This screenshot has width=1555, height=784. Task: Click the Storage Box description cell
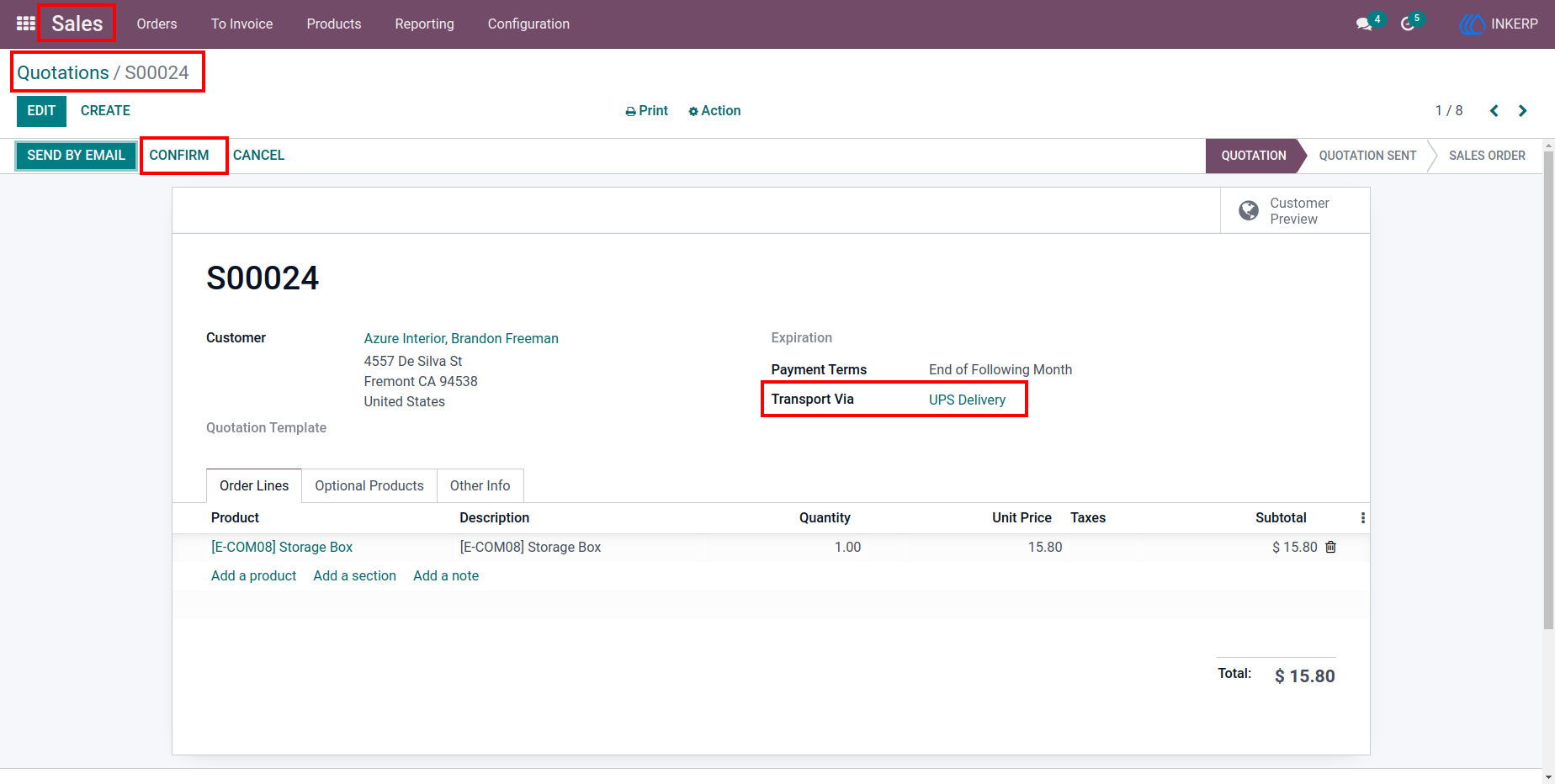530,547
